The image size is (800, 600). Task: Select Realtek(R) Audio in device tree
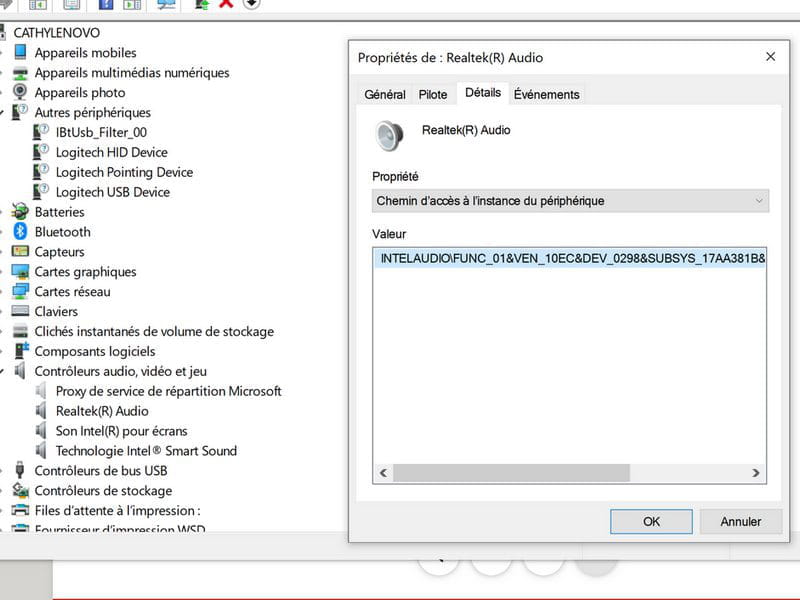[102, 411]
